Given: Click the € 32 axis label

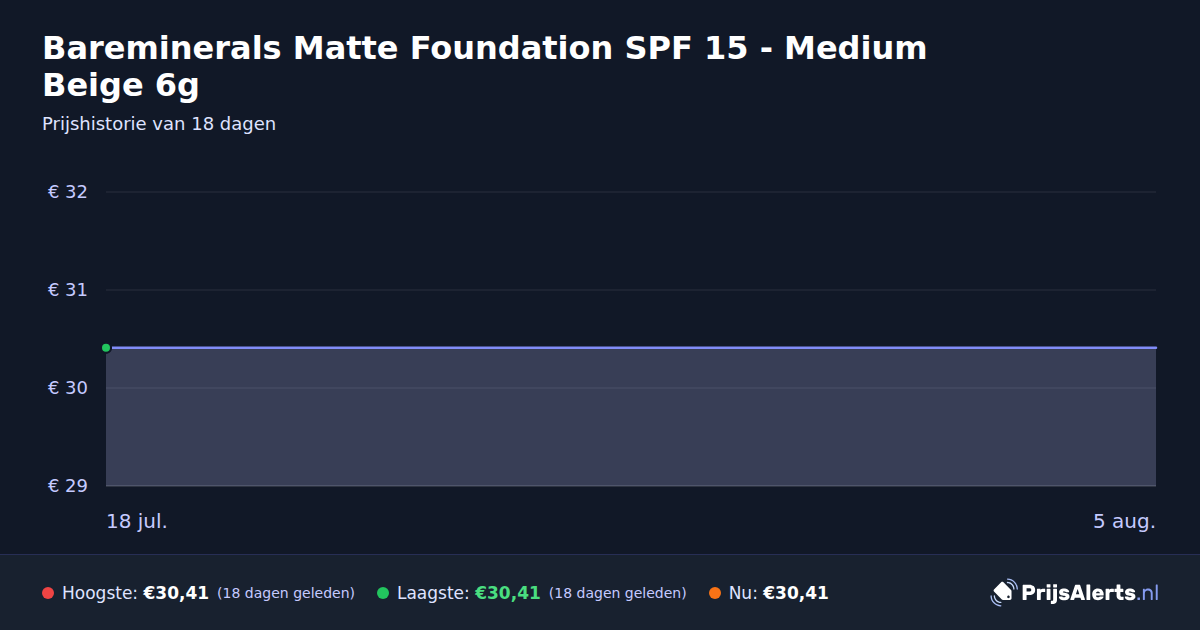Looking at the screenshot, I should 67,192.
